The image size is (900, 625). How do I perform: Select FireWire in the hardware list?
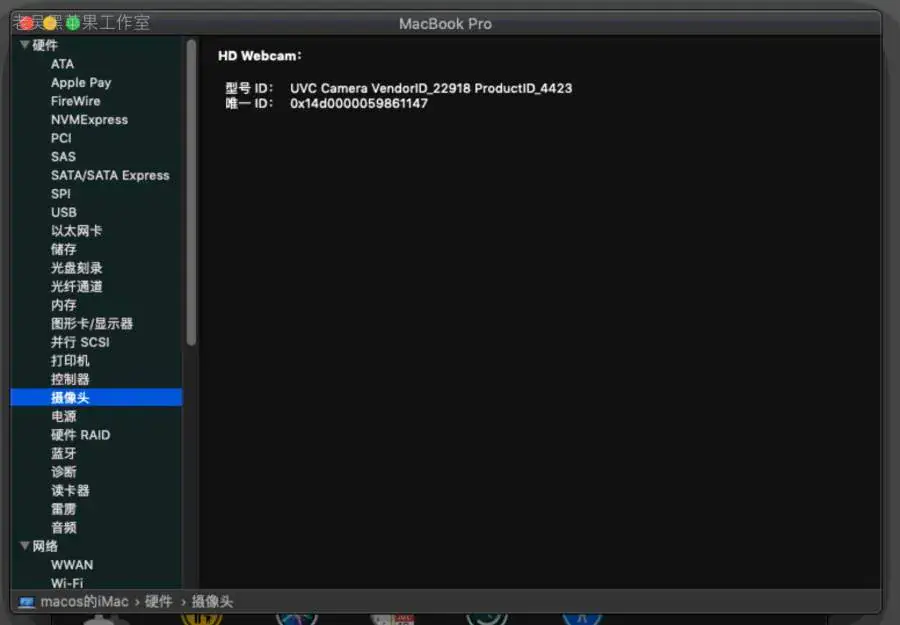[76, 101]
